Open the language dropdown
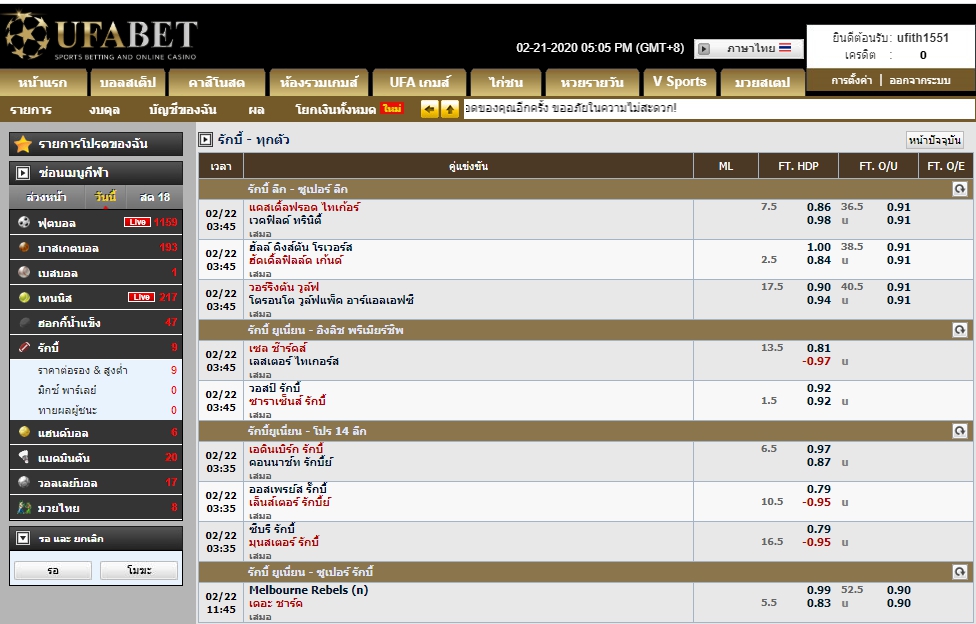The width and height of the screenshot is (976, 624). [x=749, y=49]
